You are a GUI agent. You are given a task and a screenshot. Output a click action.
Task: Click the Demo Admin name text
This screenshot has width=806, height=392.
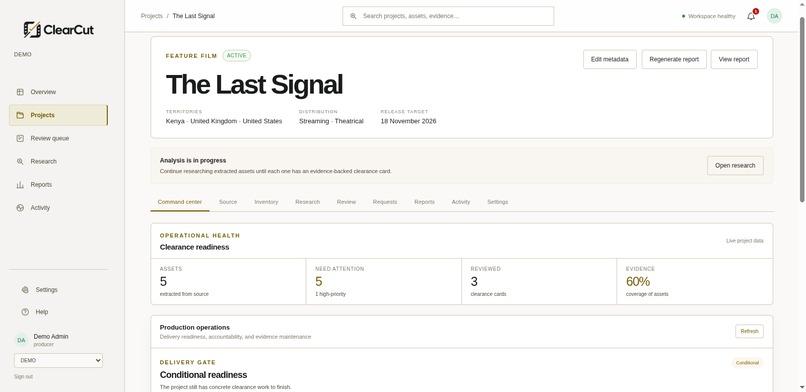tap(51, 337)
